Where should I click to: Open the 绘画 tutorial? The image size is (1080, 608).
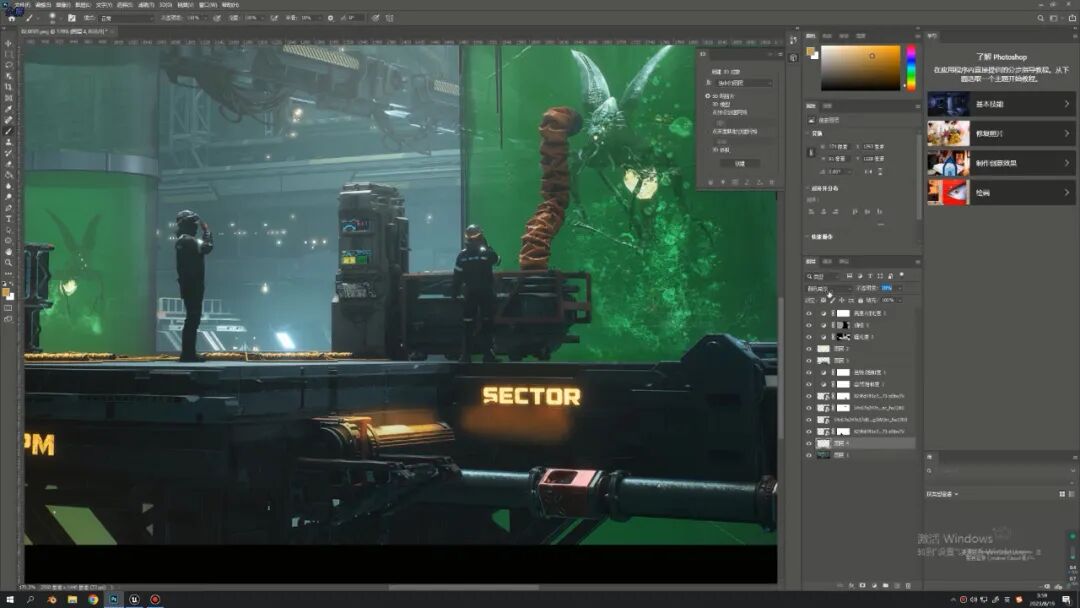pos(1001,193)
